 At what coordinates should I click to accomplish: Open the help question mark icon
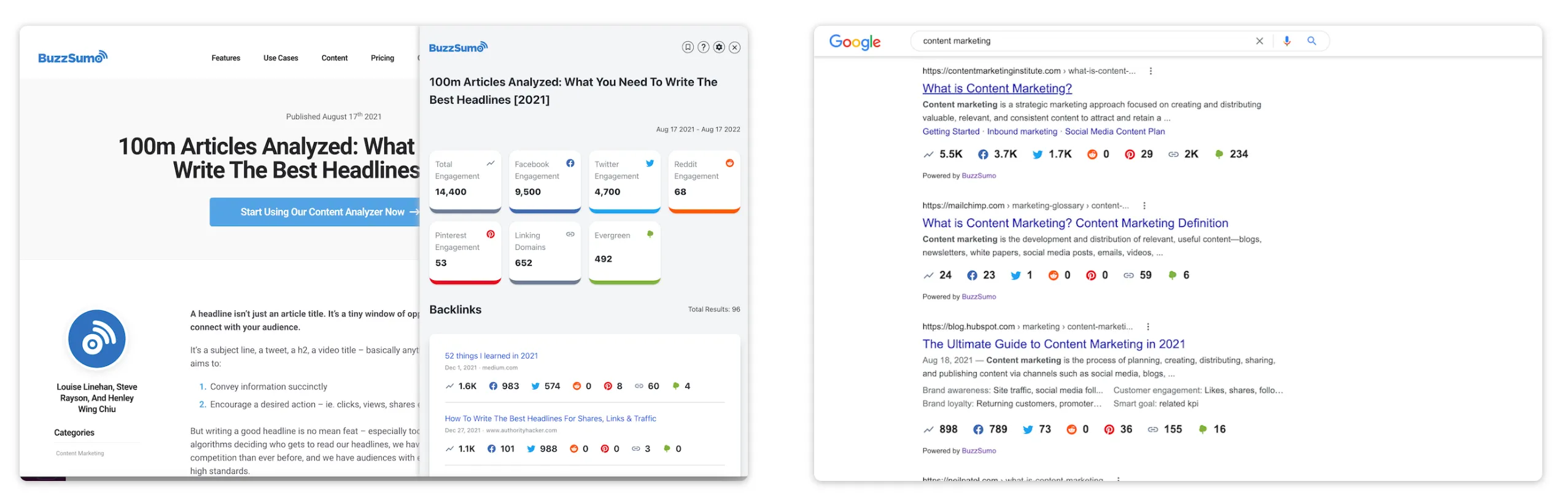click(x=703, y=47)
